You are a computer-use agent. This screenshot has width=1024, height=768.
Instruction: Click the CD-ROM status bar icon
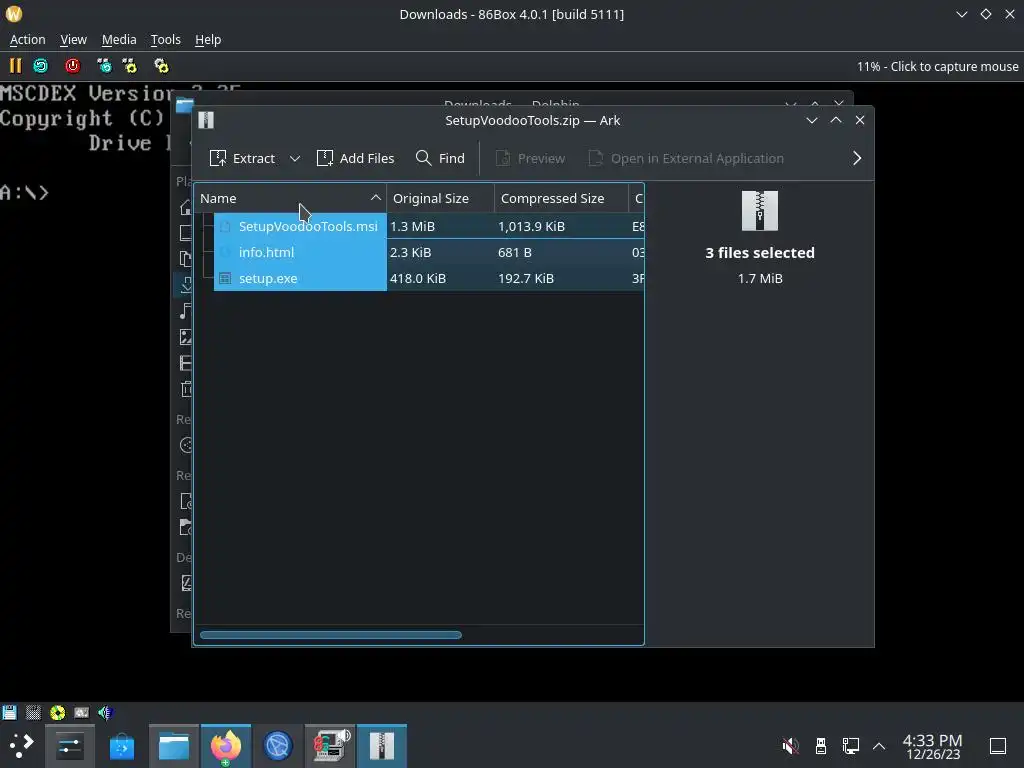click(x=57, y=712)
